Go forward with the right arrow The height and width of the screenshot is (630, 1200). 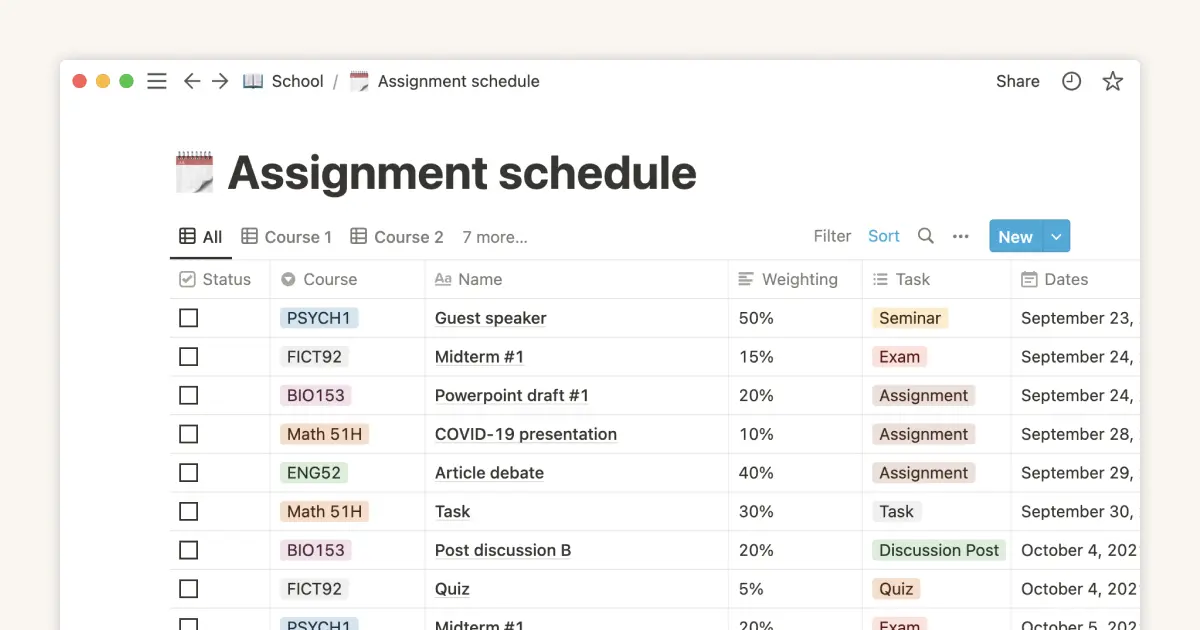[x=220, y=82]
